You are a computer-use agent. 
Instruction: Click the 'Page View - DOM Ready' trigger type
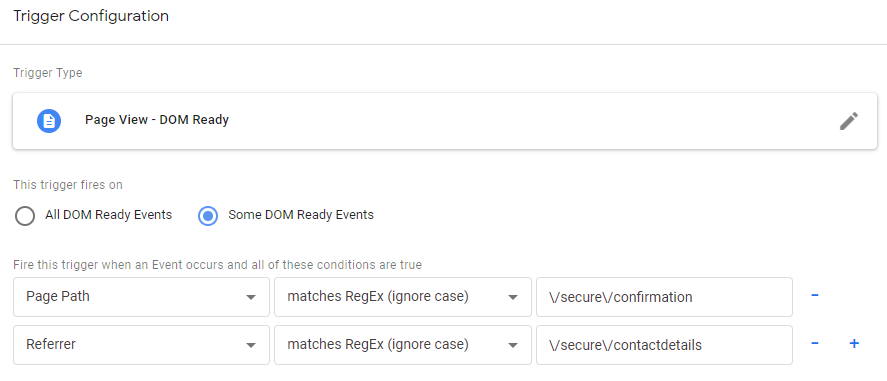tap(157, 120)
